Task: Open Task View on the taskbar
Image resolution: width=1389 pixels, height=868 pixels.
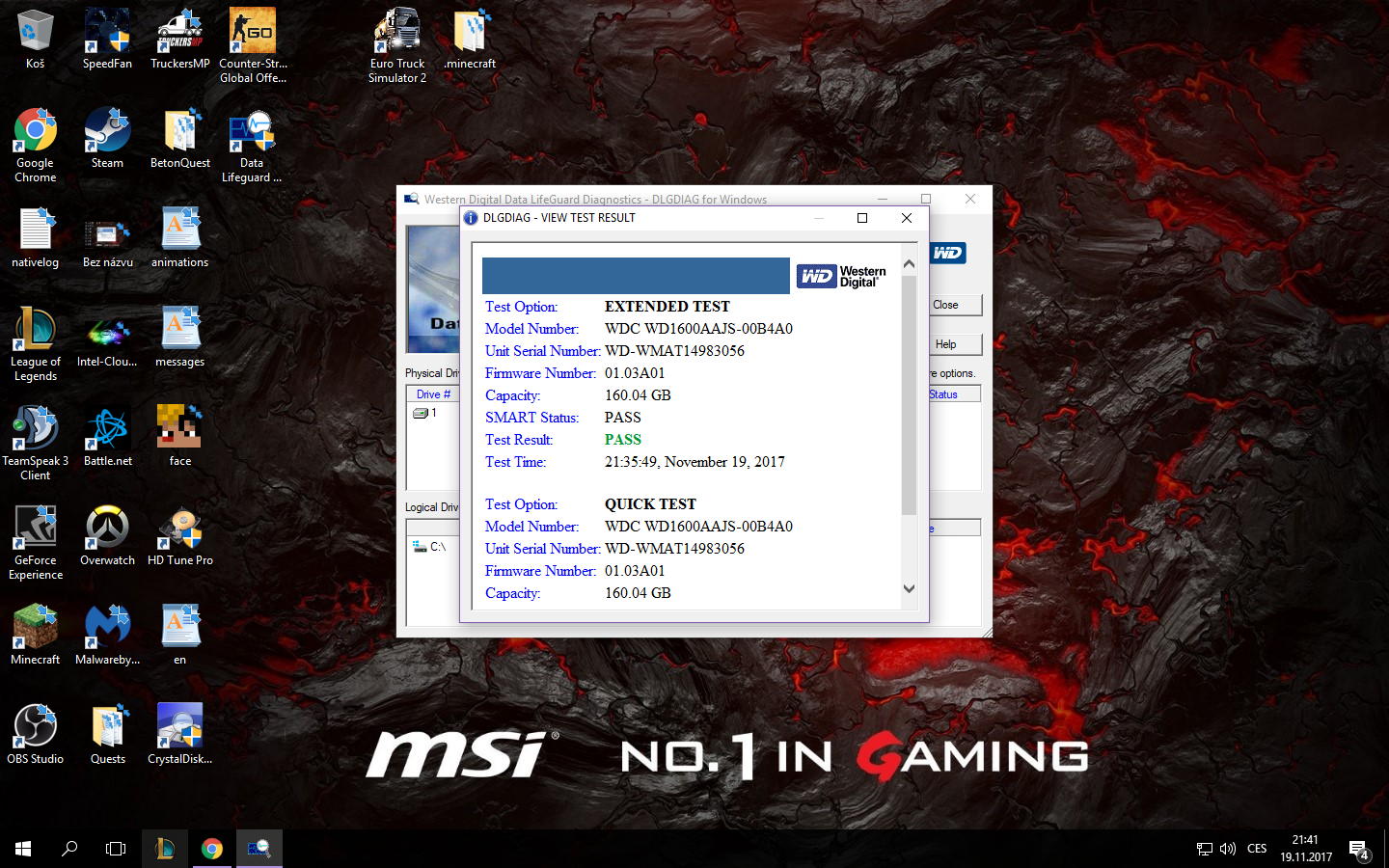Action: (116, 849)
